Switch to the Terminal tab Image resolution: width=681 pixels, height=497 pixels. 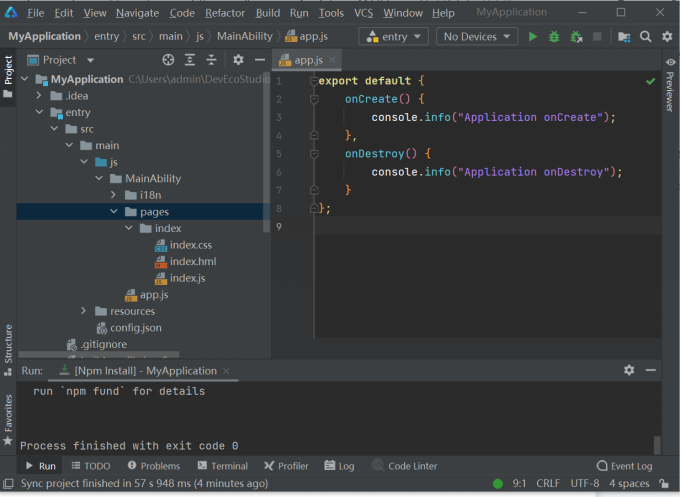[x=222, y=466]
